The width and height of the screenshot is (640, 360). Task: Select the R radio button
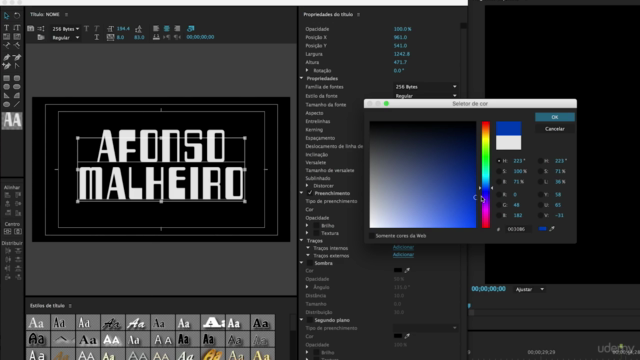(499, 195)
